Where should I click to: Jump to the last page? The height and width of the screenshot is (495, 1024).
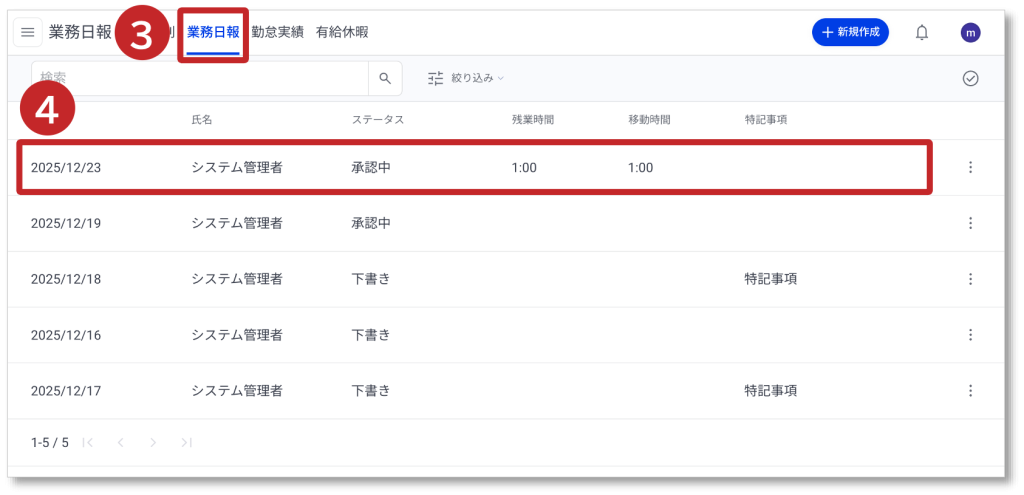coord(186,442)
